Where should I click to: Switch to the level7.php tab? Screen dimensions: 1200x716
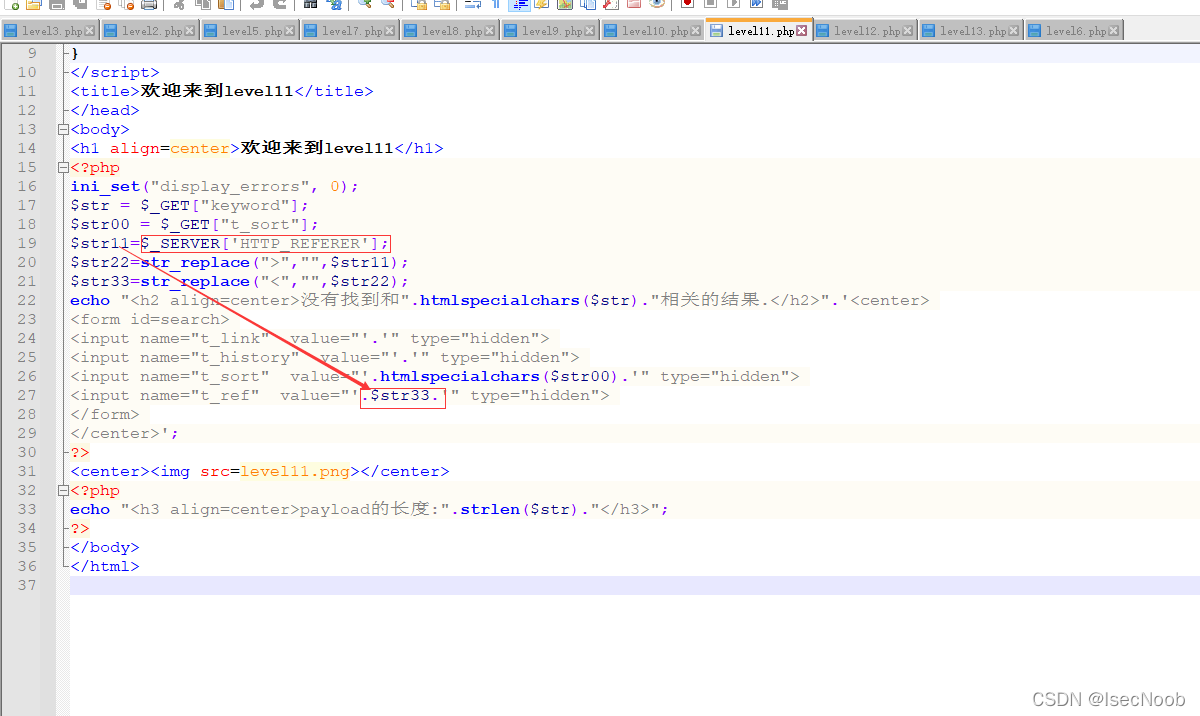[350, 31]
